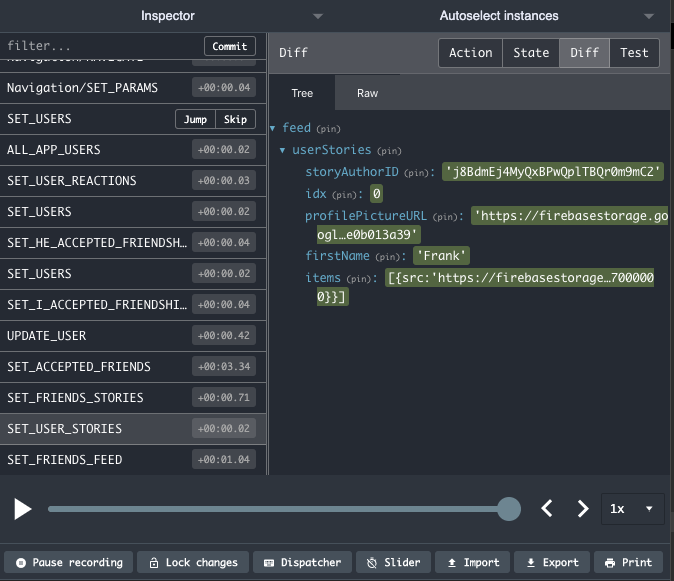
Task: Step to previous action with left chevron
Action: click(x=547, y=509)
